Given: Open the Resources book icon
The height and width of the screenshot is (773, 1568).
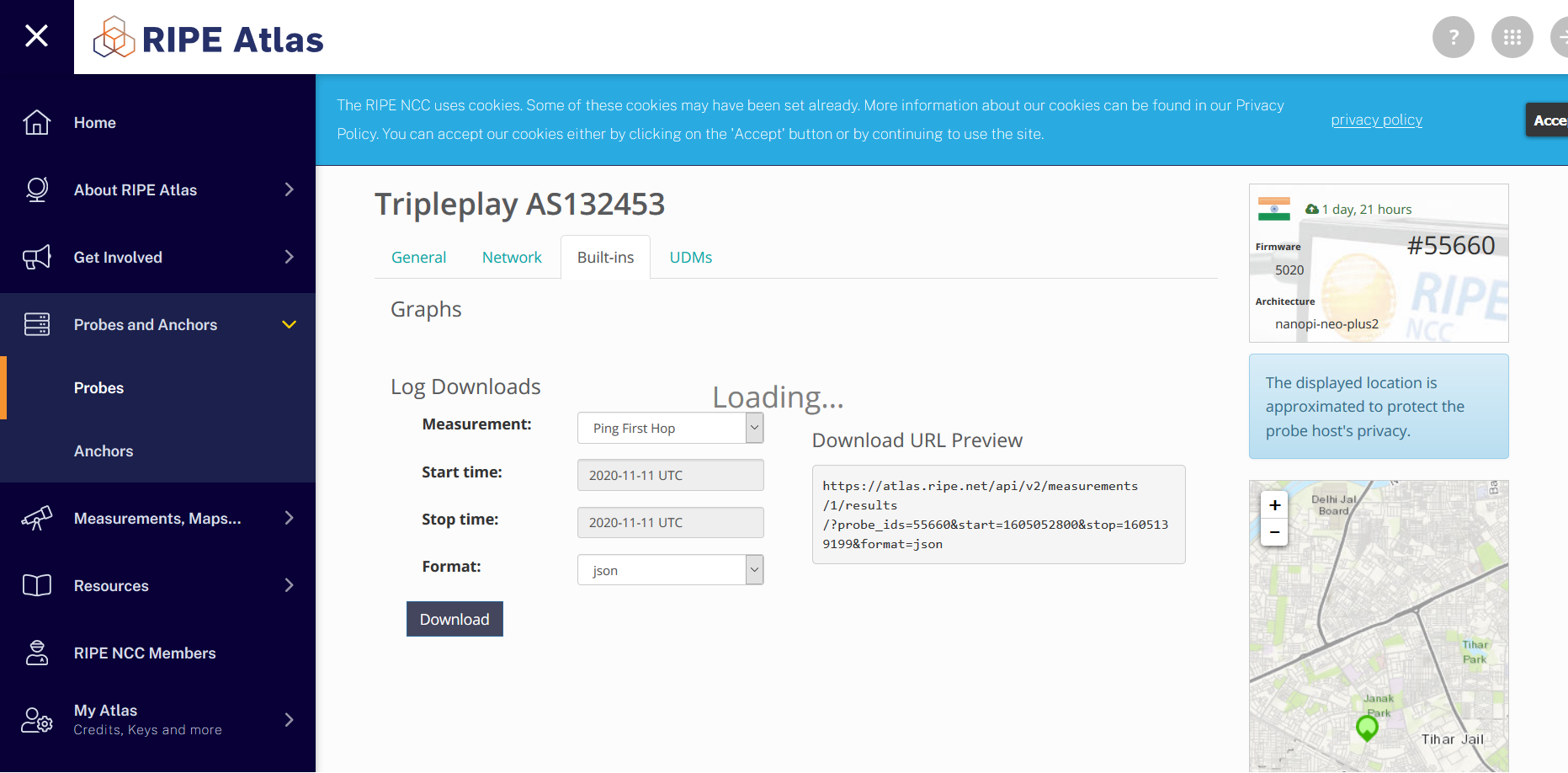Looking at the screenshot, I should 37,585.
